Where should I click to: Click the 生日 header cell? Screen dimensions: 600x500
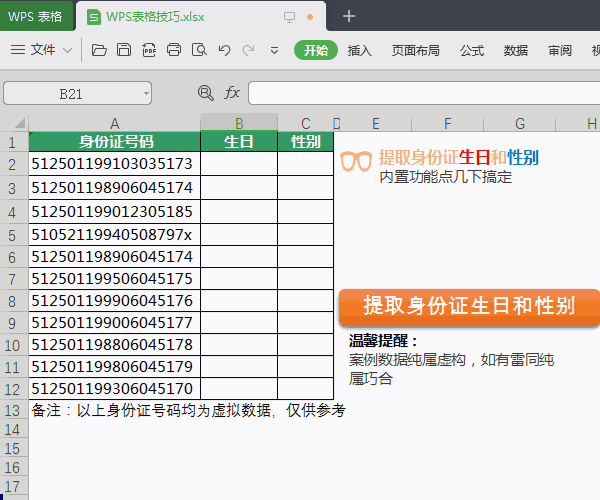(x=239, y=142)
